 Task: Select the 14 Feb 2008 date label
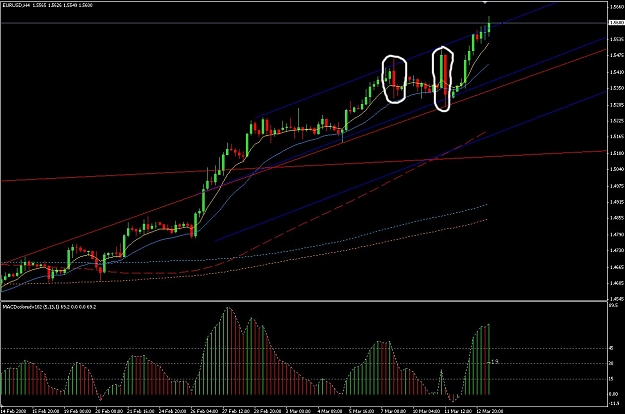14,410
